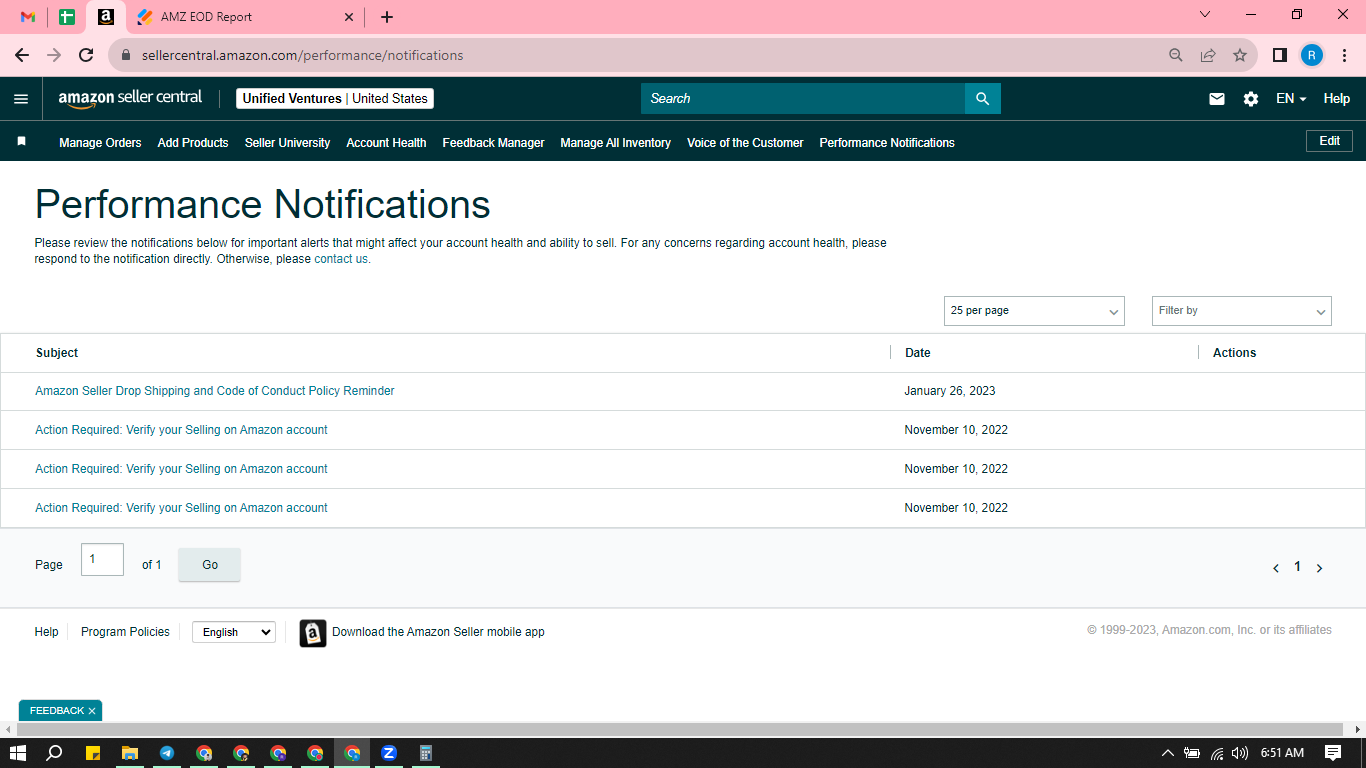Click the Edit button for favorites bar

(x=1329, y=141)
